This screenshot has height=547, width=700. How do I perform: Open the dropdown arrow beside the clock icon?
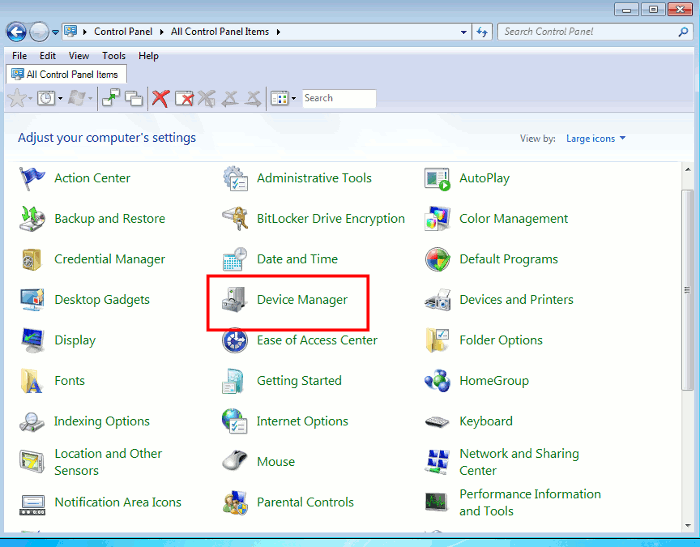(60, 98)
